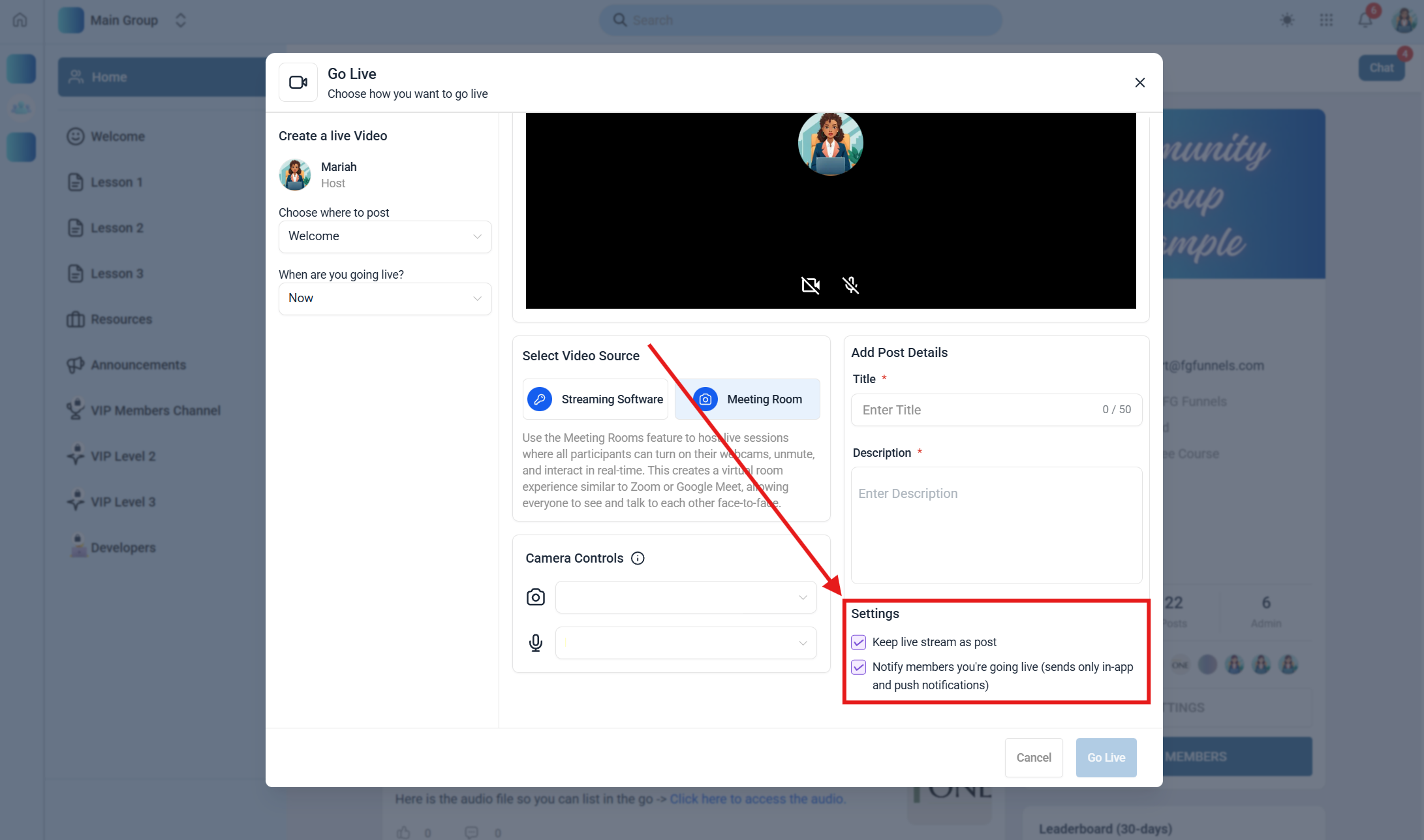Close the Go Live dialog
This screenshot has height=840, width=1424.
[x=1139, y=82]
